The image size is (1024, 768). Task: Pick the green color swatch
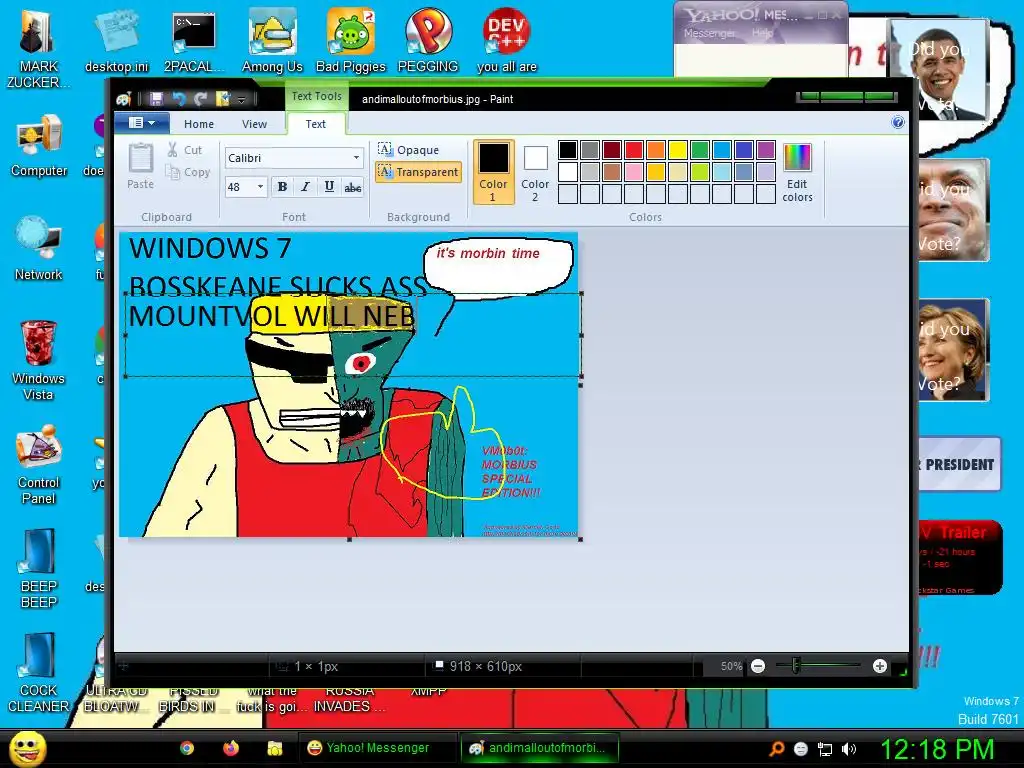tap(700, 150)
